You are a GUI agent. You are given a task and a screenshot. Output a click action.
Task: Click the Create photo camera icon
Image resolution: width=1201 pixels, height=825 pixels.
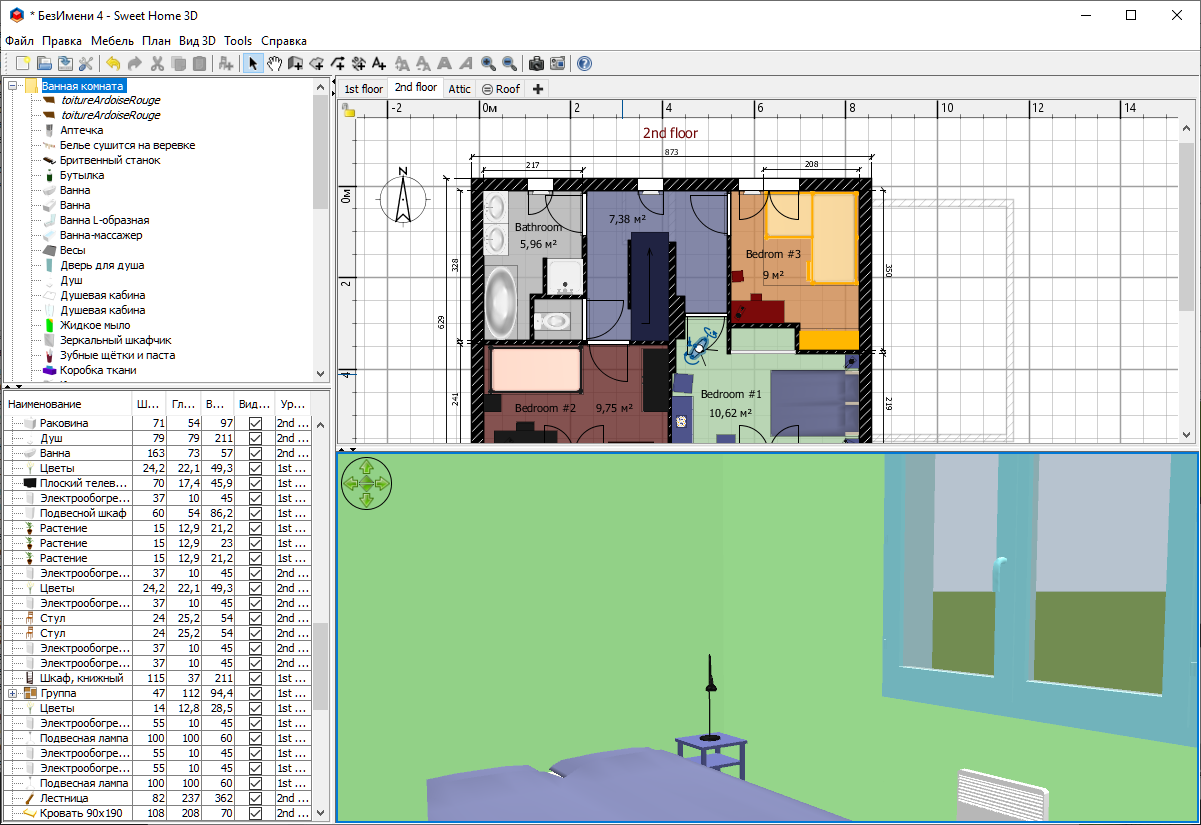(x=536, y=63)
